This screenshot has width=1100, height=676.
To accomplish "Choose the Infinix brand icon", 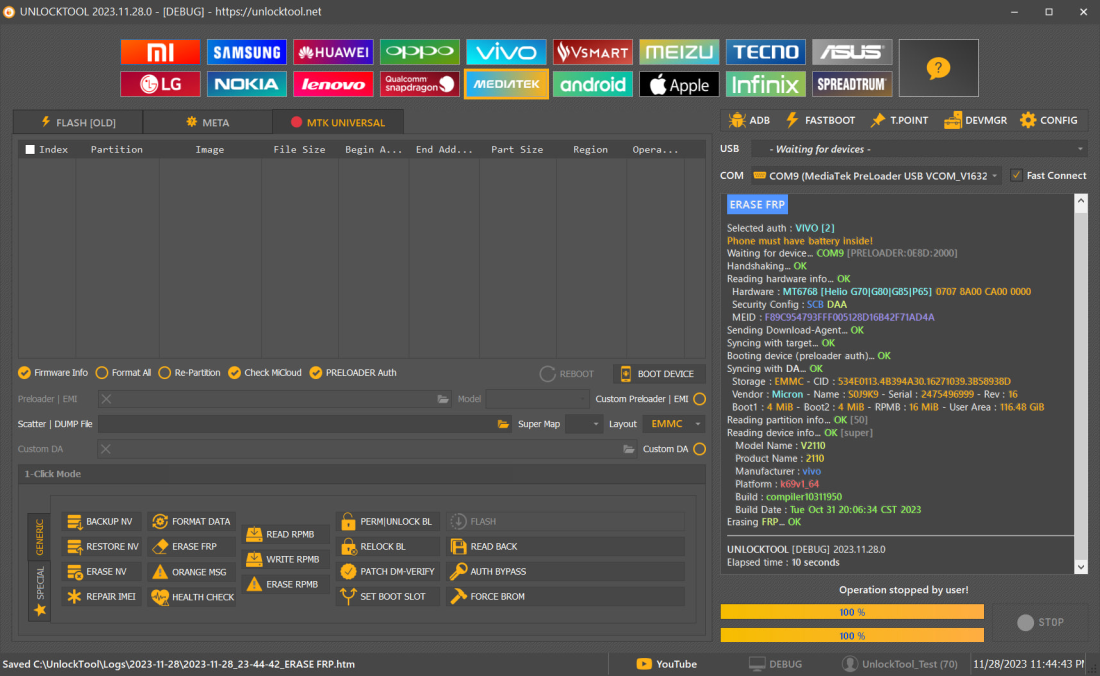I will point(765,84).
